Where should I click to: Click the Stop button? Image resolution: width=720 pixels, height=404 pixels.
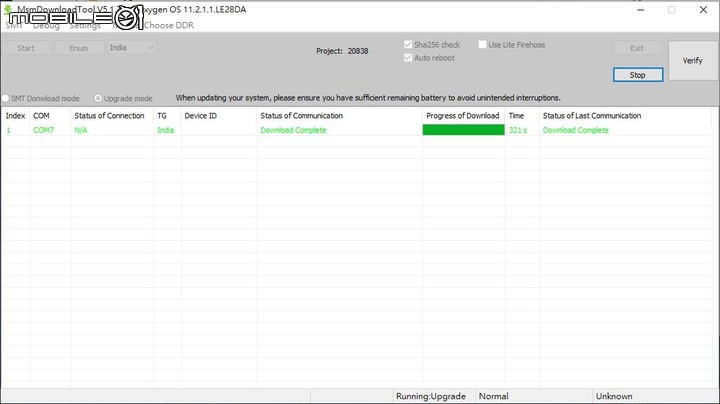(638, 75)
